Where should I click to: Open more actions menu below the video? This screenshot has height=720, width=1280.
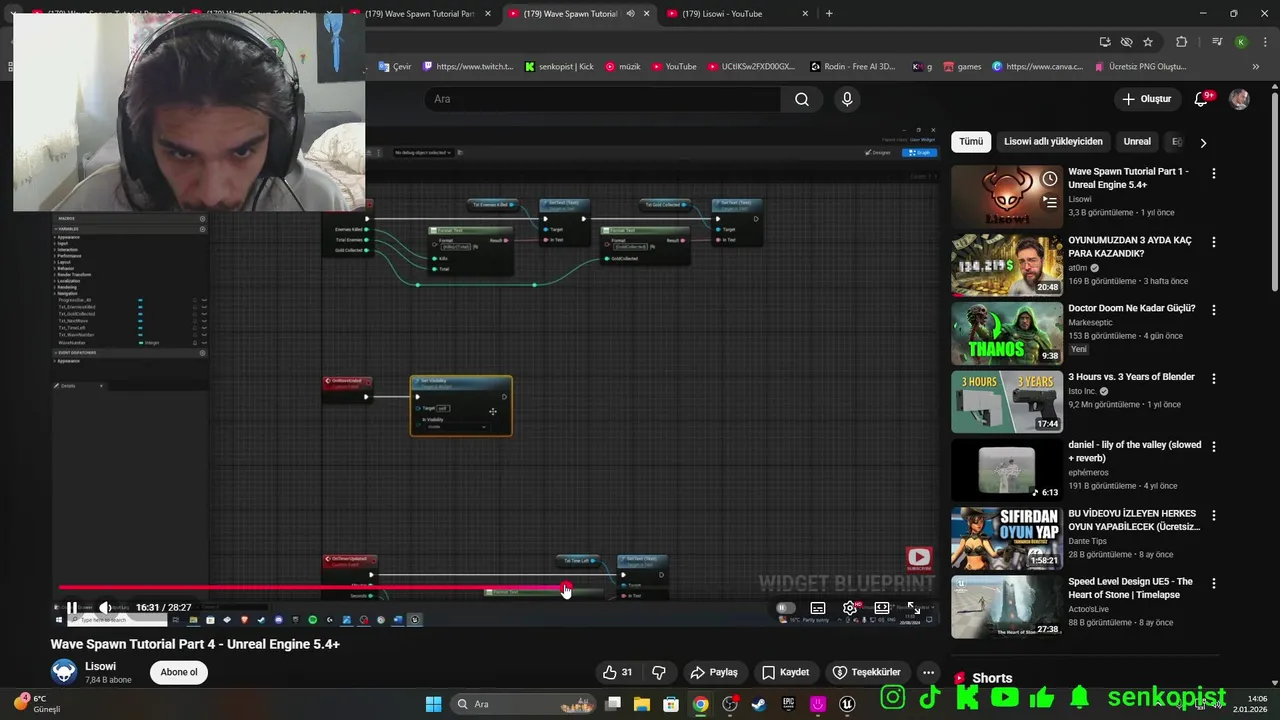point(929,672)
